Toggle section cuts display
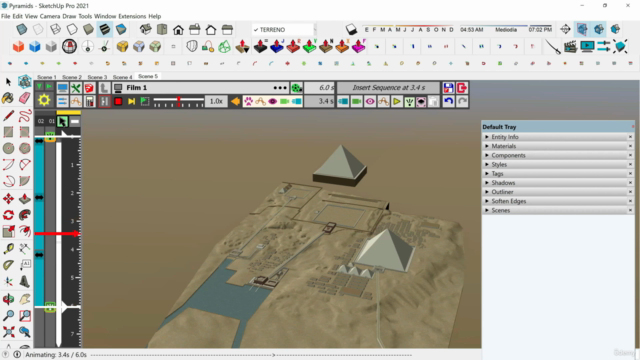The image size is (640, 360). (x=599, y=29)
